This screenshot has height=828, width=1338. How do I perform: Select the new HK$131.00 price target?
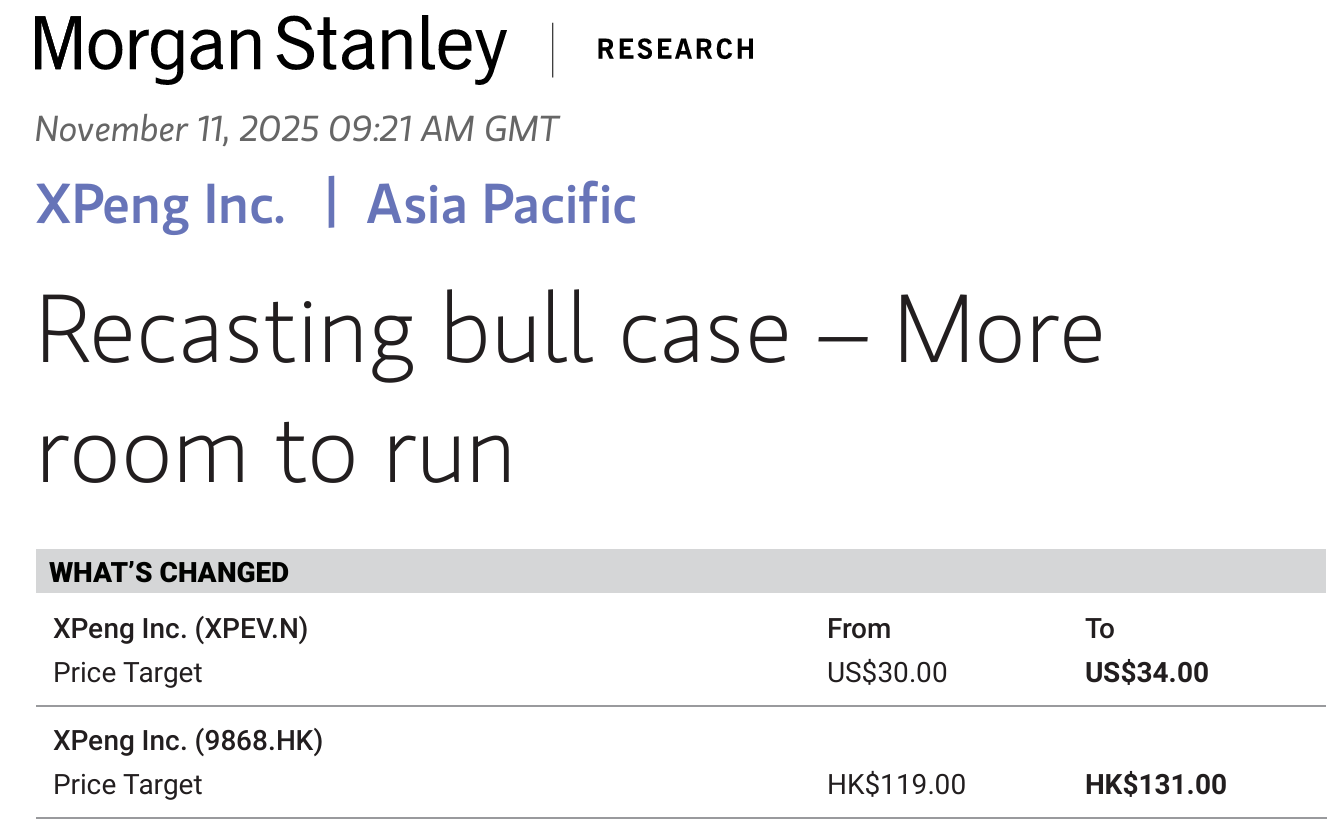1155,785
